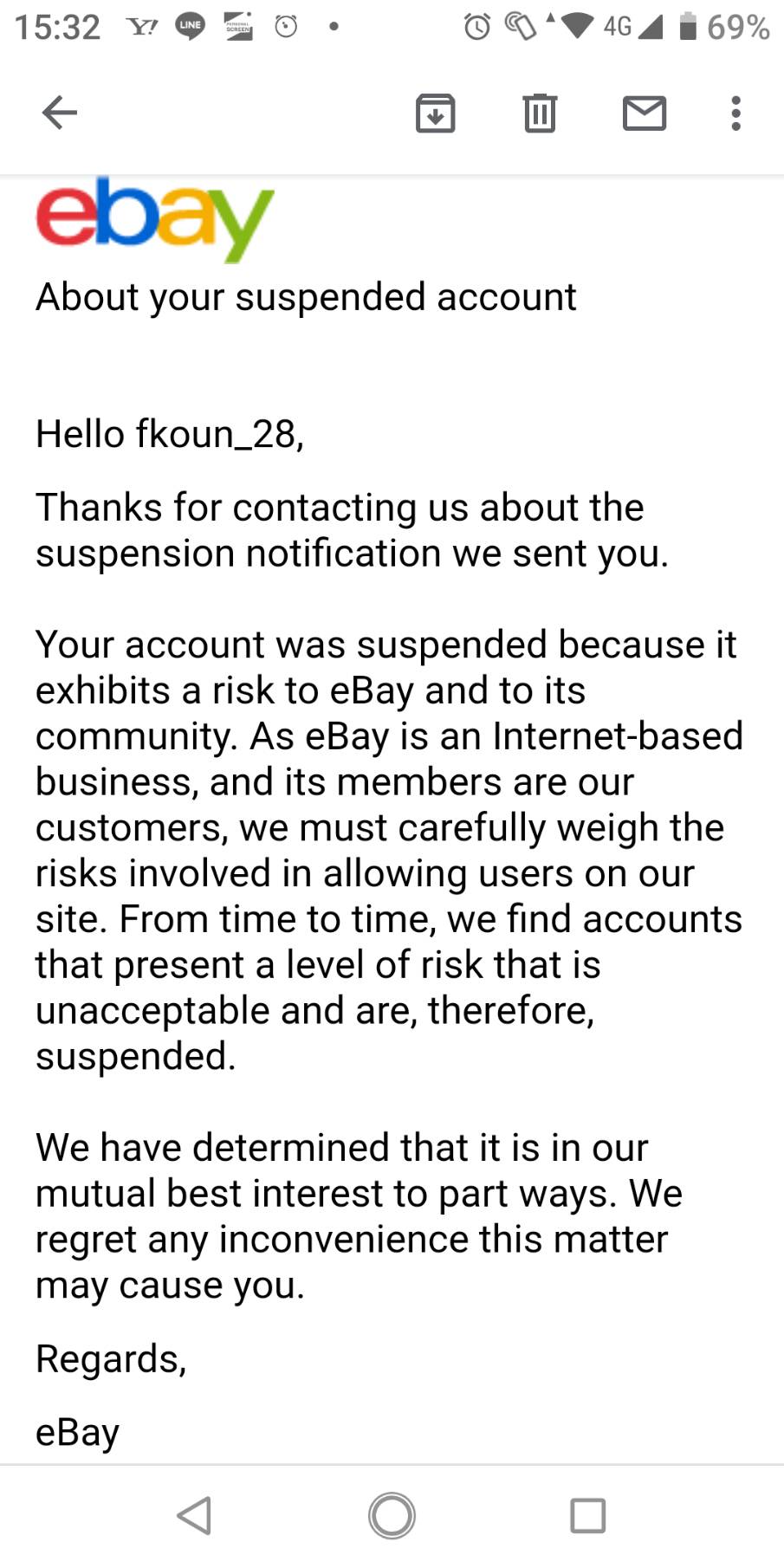Archive this email with the archive icon
This screenshot has height=1568, width=784.
pos(435,113)
